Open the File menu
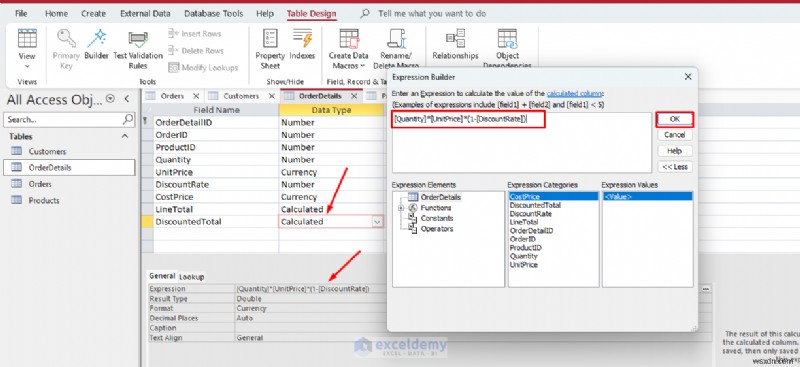 (21, 14)
